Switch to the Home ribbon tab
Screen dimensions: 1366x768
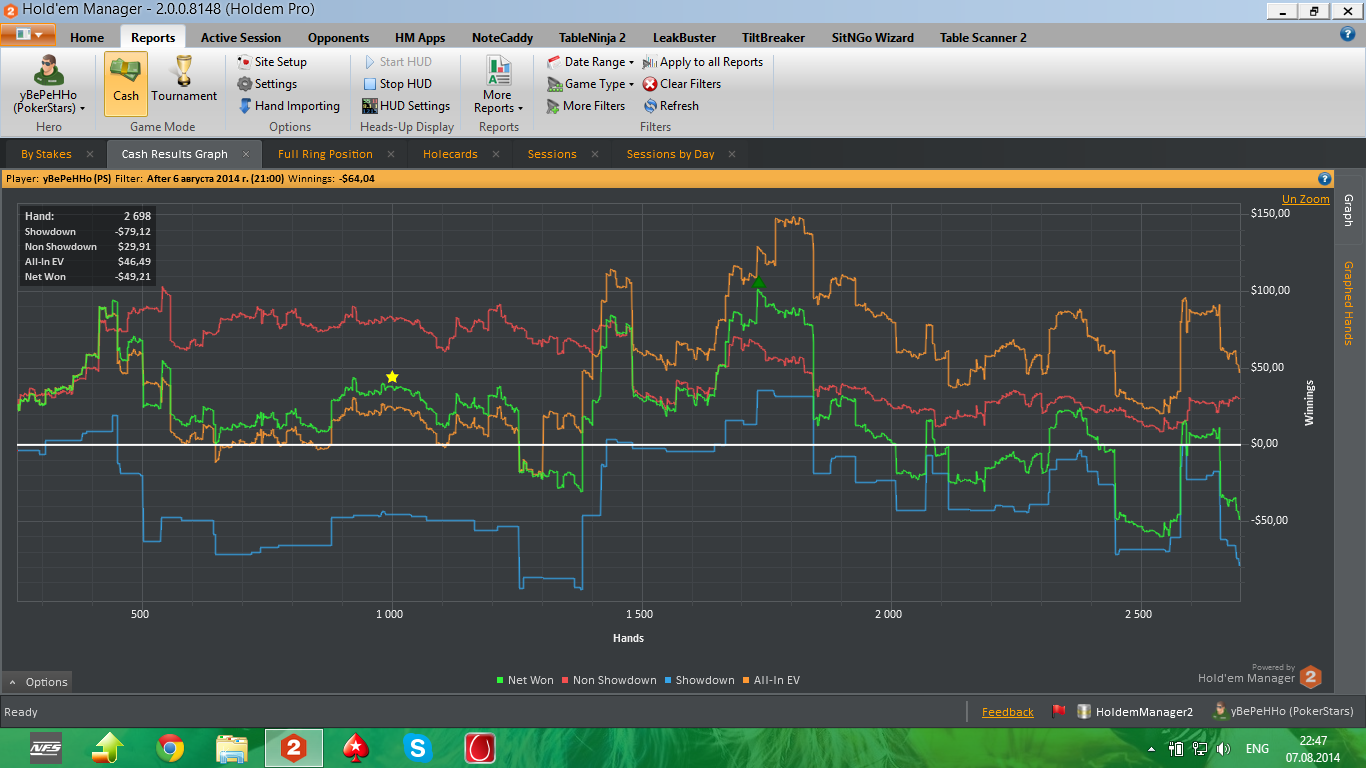(87, 37)
